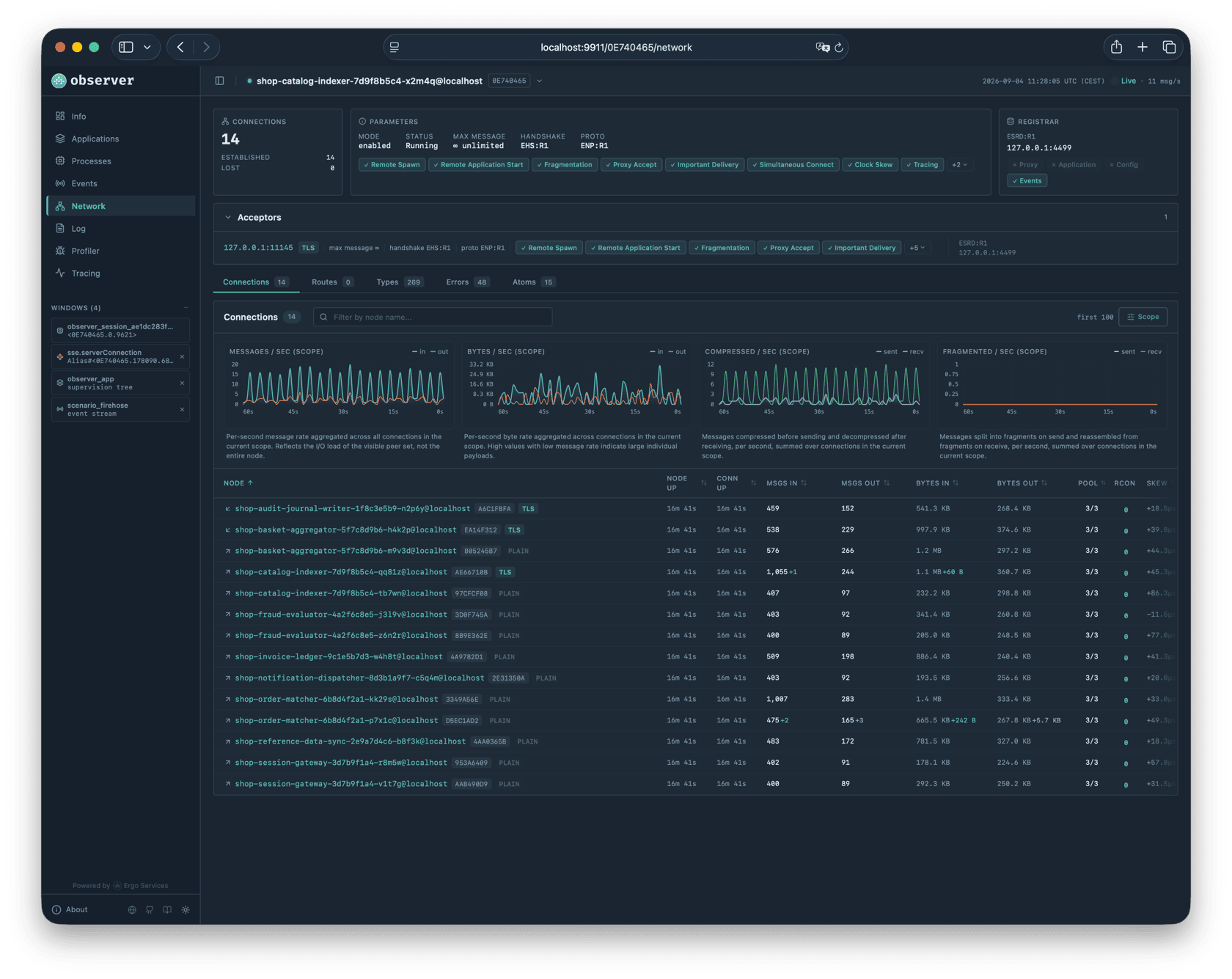Image resolution: width=1232 pixels, height=979 pixels.
Task: Collapse the Windows (4) list
Action: [x=186, y=308]
